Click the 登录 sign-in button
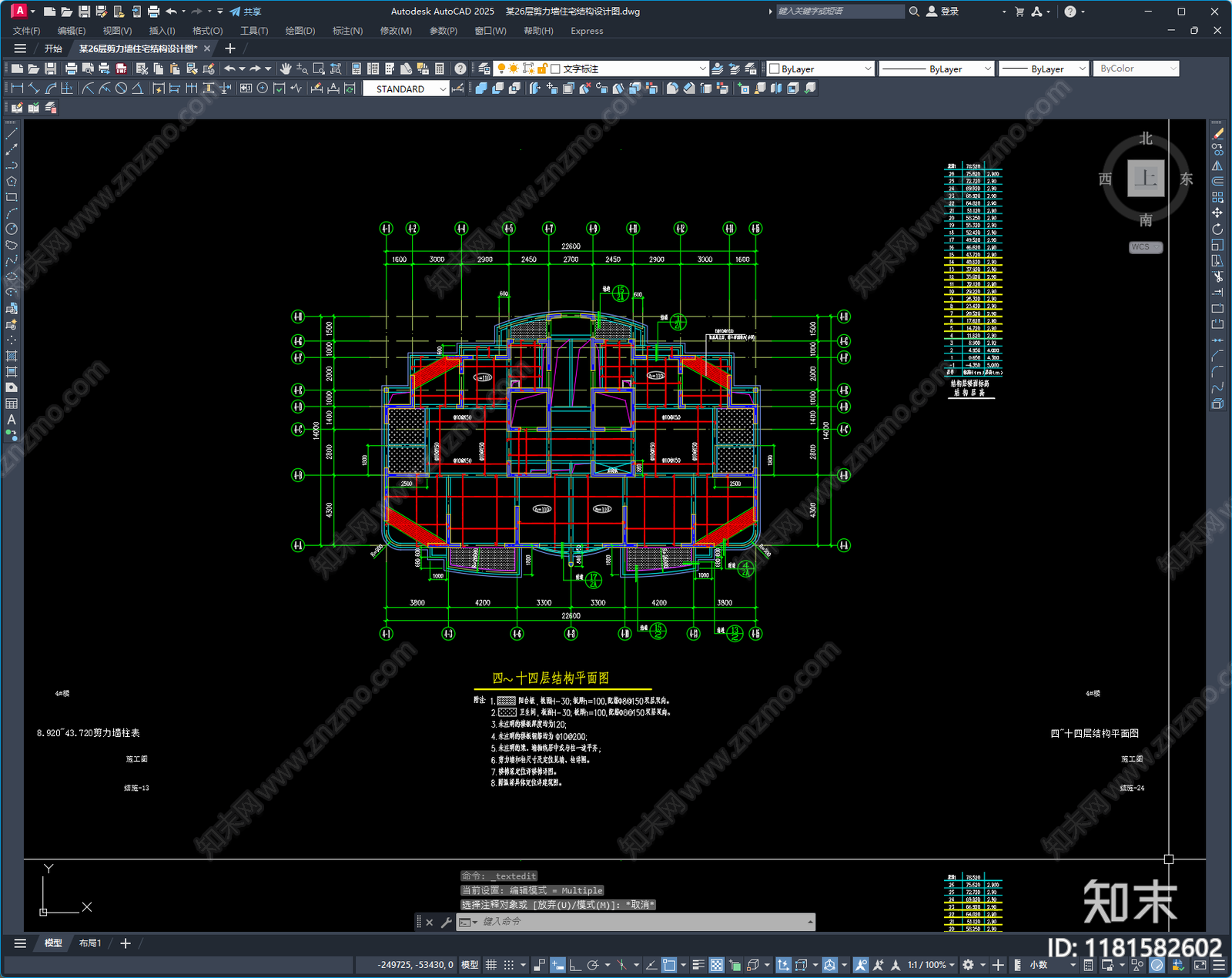This screenshot has height=978, width=1232. pyautogui.click(x=942, y=12)
